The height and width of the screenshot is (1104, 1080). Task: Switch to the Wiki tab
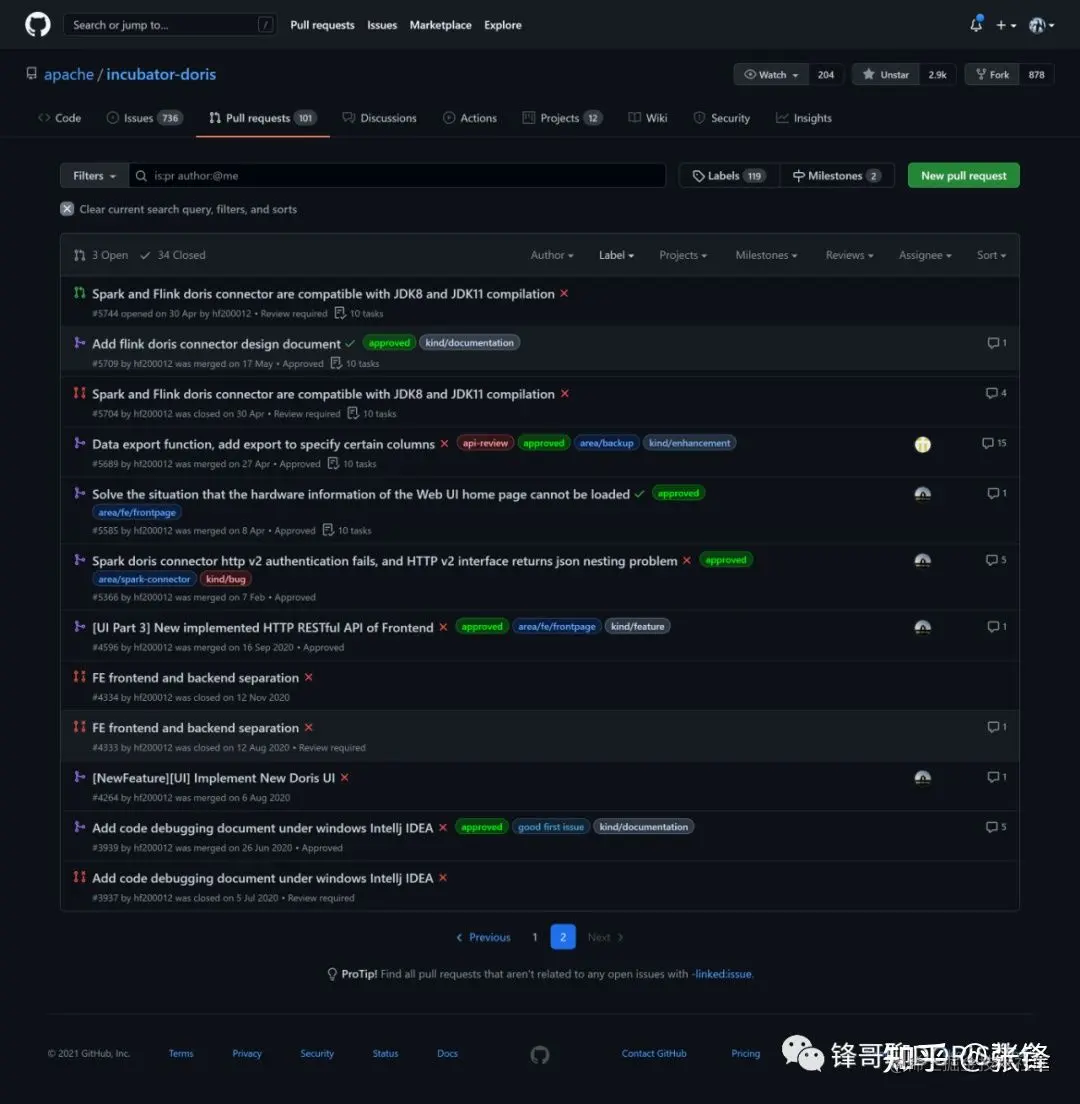(x=648, y=118)
